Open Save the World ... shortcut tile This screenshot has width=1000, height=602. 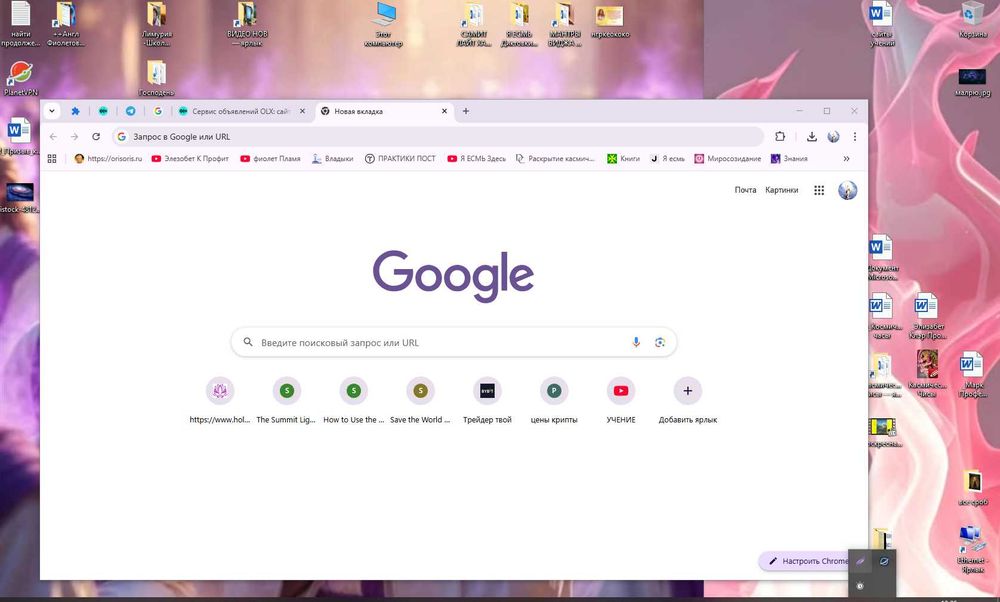pyautogui.click(x=420, y=401)
